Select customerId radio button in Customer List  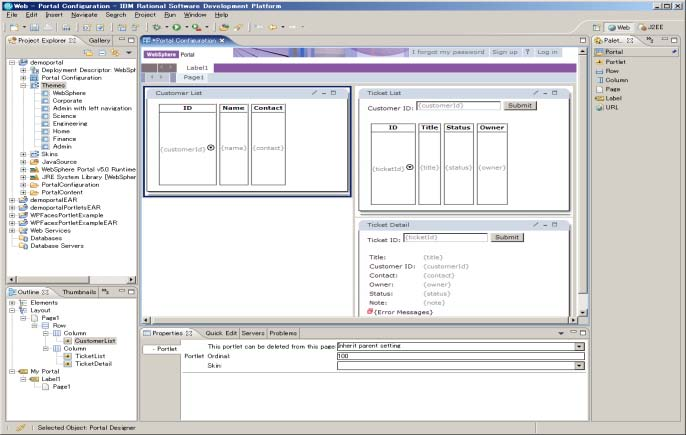click(x=211, y=148)
